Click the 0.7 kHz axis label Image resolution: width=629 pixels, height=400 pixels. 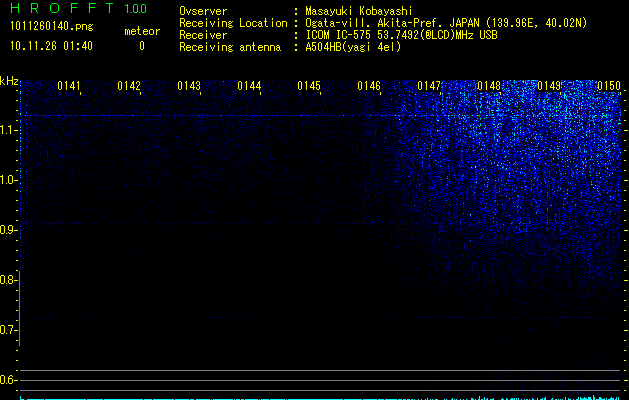8,330
